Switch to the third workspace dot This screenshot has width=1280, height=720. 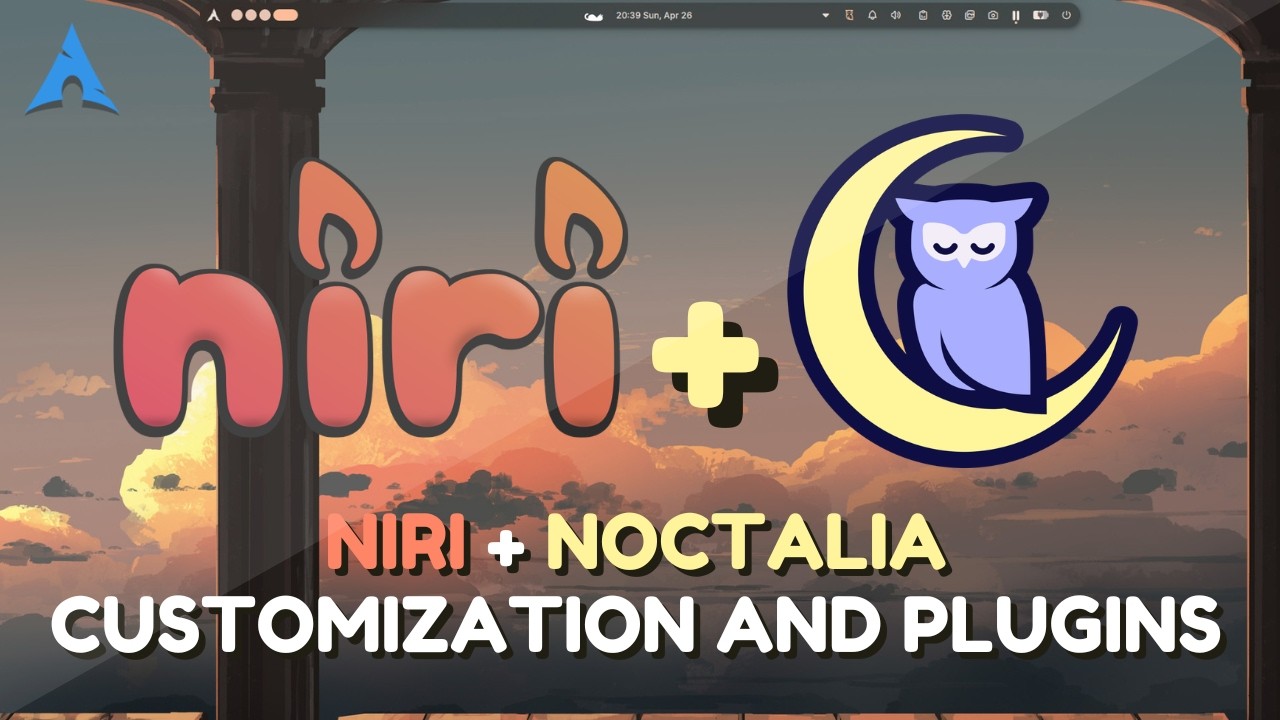[265, 15]
